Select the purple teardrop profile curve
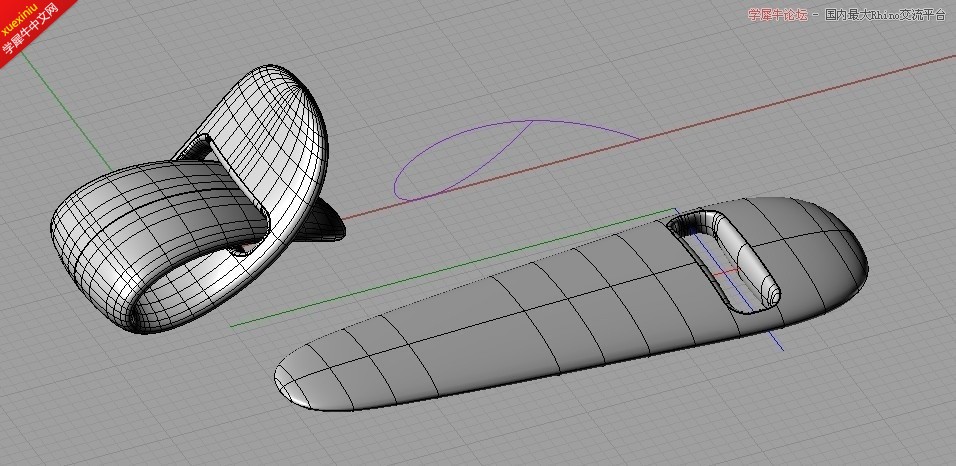The width and height of the screenshot is (956, 466). click(x=516, y=160)
